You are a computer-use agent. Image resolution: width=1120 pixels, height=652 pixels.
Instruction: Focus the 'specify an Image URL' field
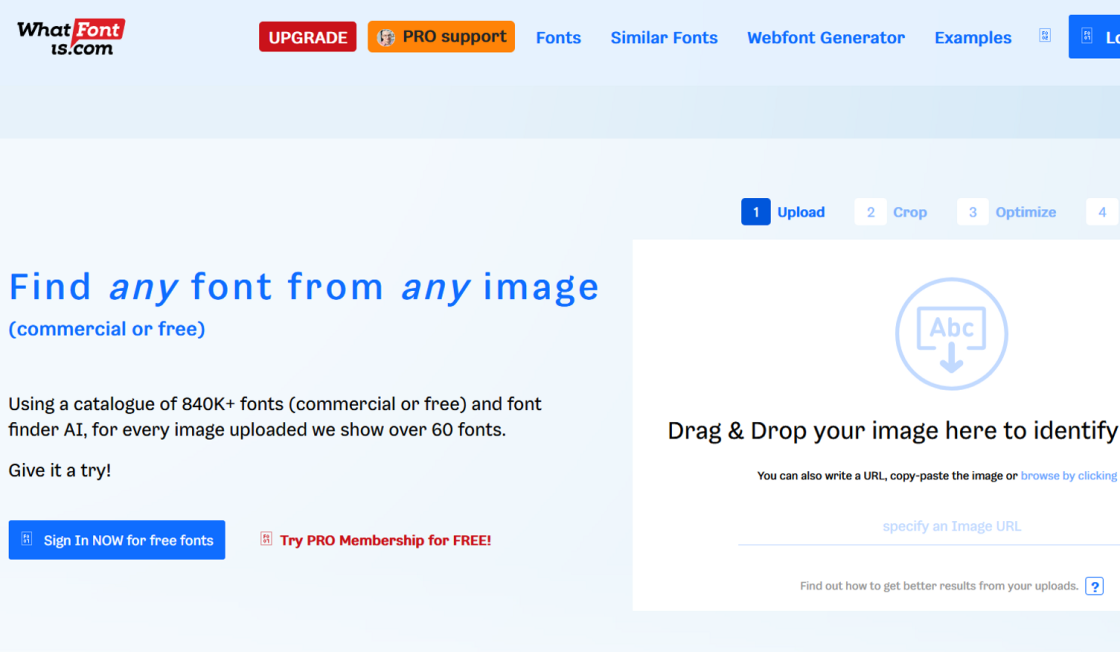(x=951, y=526)
